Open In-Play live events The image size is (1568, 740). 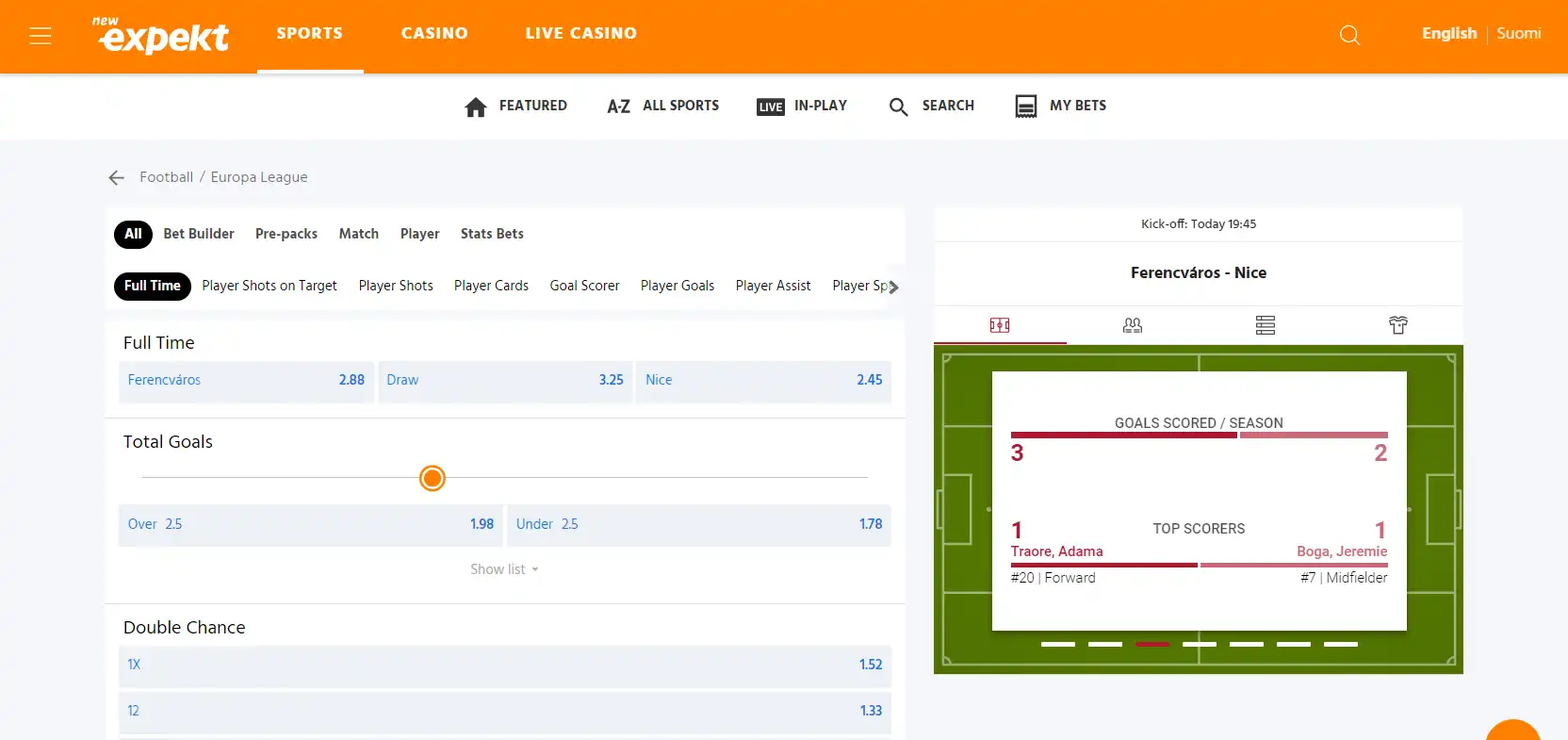coord(802,107)
